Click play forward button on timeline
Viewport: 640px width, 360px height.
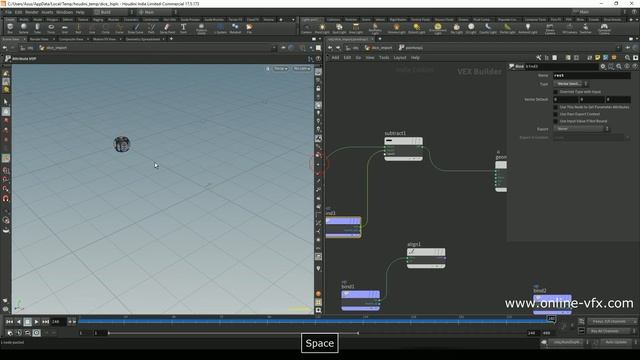pyautogui.click(x=36, y=322)
